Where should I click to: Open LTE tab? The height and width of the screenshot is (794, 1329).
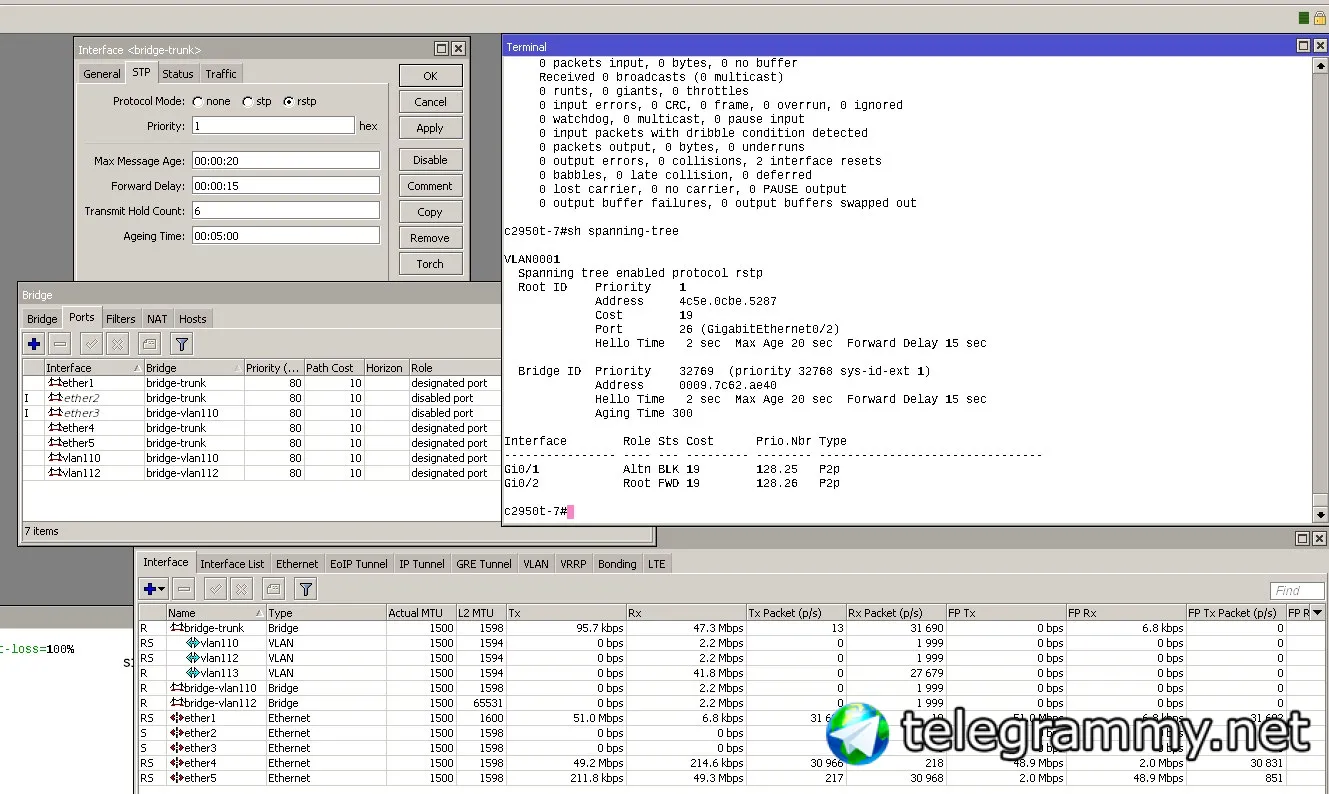click(656, 564)
